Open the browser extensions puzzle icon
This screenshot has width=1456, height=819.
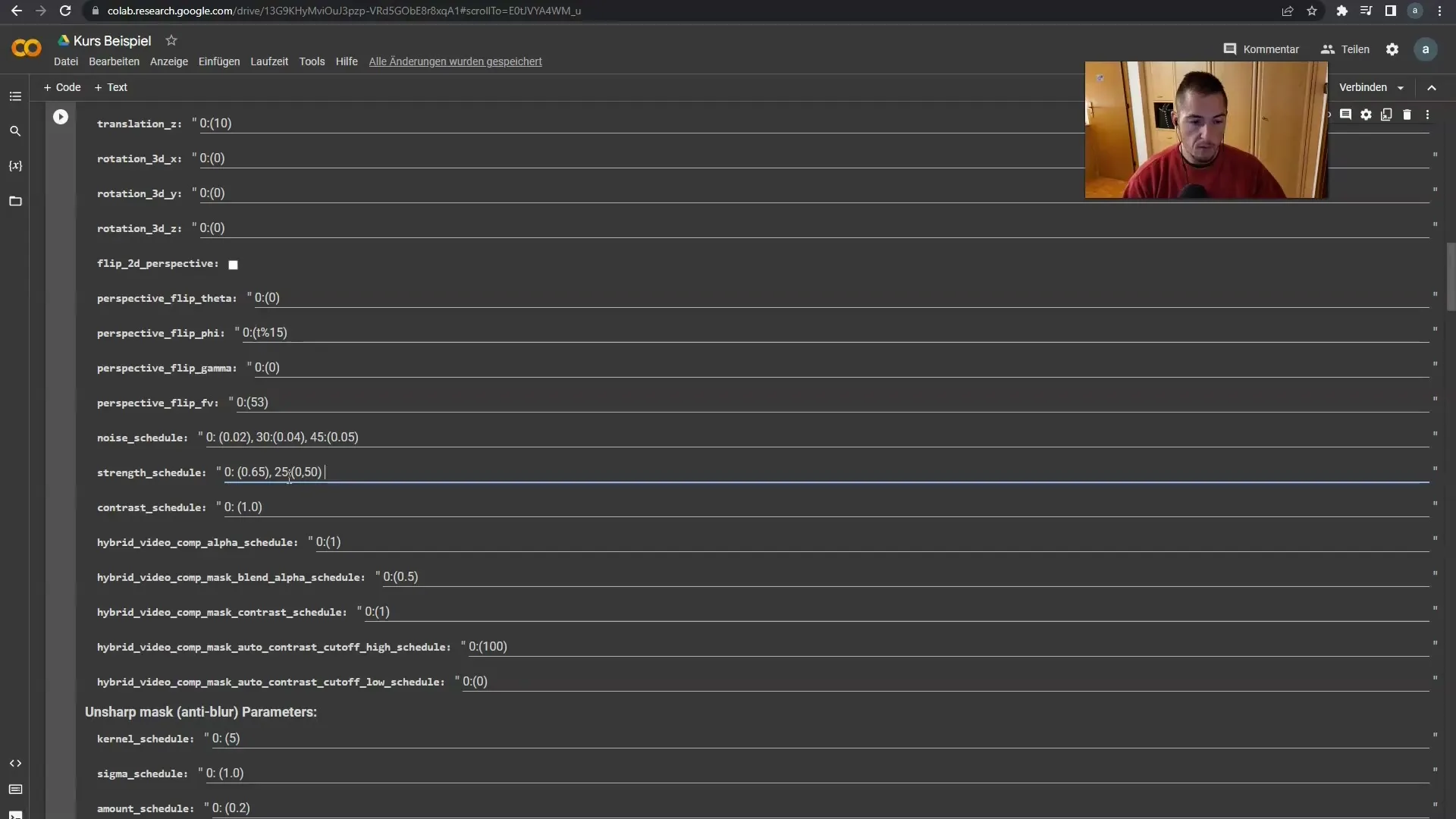pos(1341,11)
